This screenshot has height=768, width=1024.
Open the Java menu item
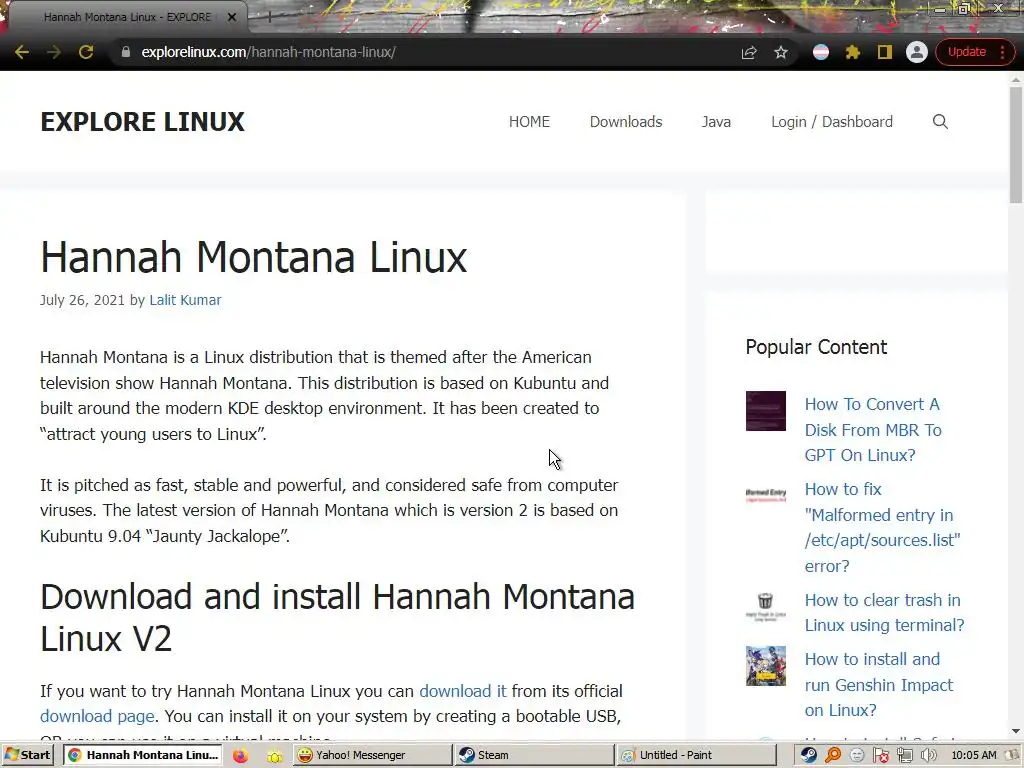pyautogui.click(x=716, y=121)
